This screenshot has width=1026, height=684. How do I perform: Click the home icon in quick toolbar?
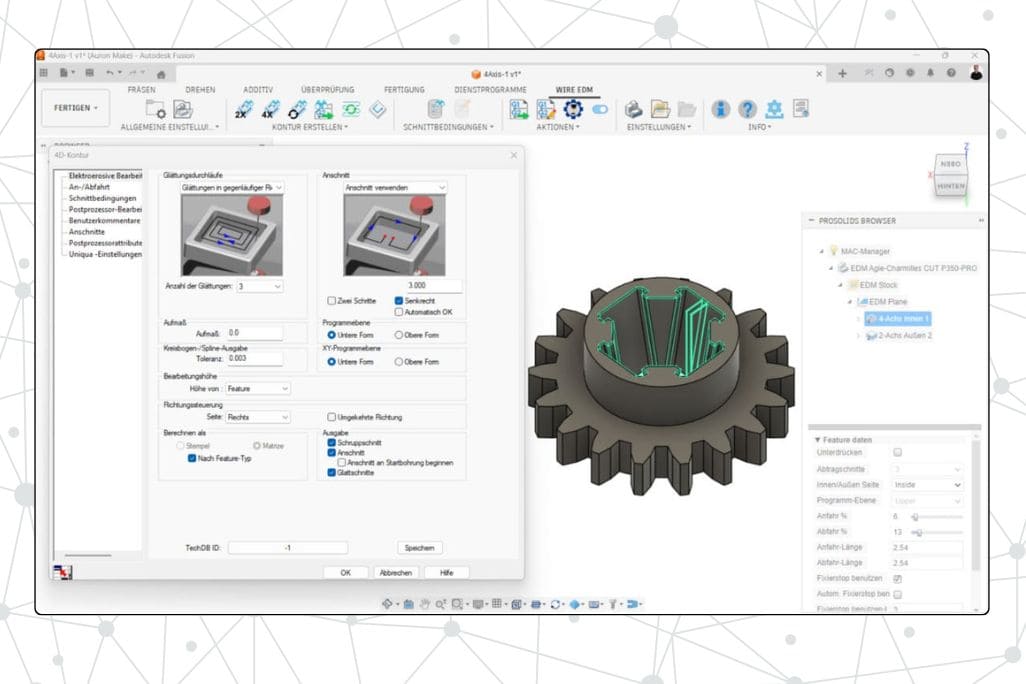(x=161, y=74)
